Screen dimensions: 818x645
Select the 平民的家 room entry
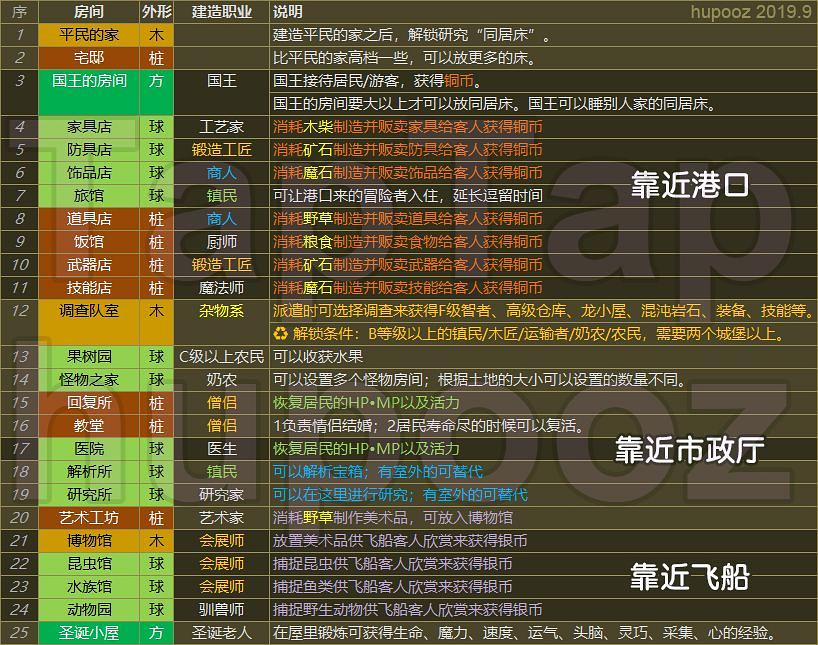[x=88, y=33]
